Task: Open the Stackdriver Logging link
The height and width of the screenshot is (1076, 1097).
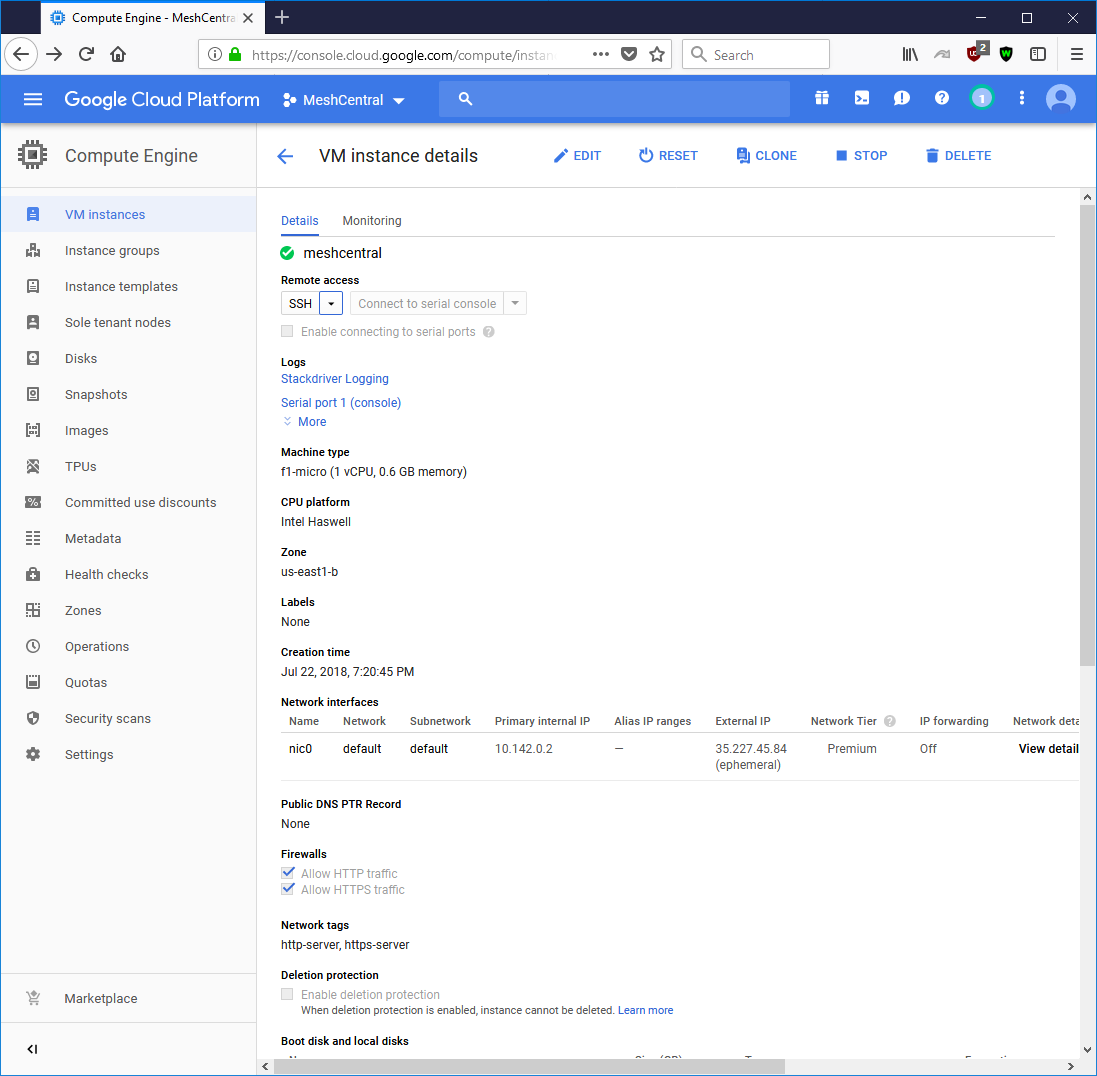Action: click(x=334, y=378)
